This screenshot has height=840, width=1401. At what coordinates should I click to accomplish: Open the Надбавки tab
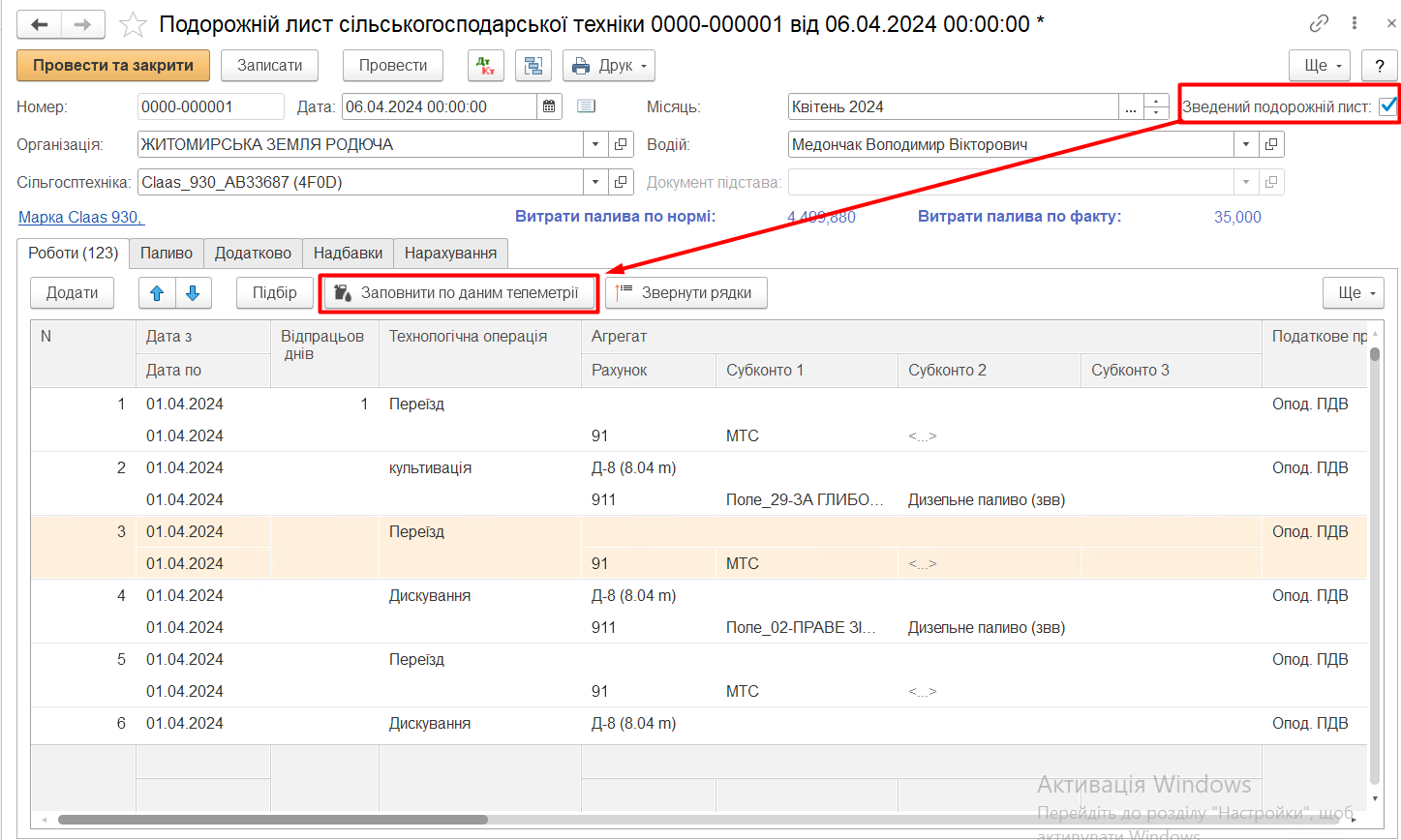point(349,254)
